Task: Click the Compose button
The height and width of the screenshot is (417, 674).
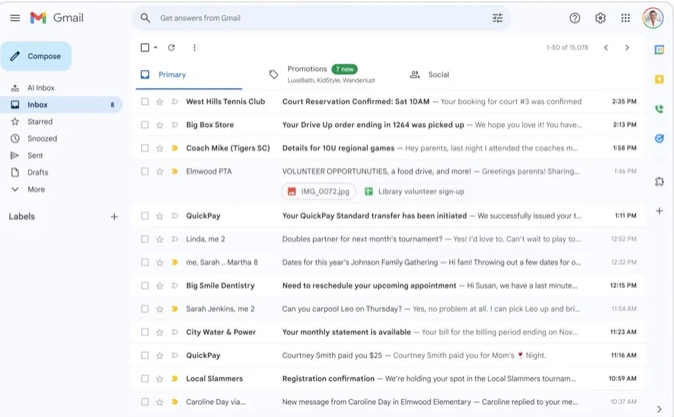Action: [x=36, y=56]
